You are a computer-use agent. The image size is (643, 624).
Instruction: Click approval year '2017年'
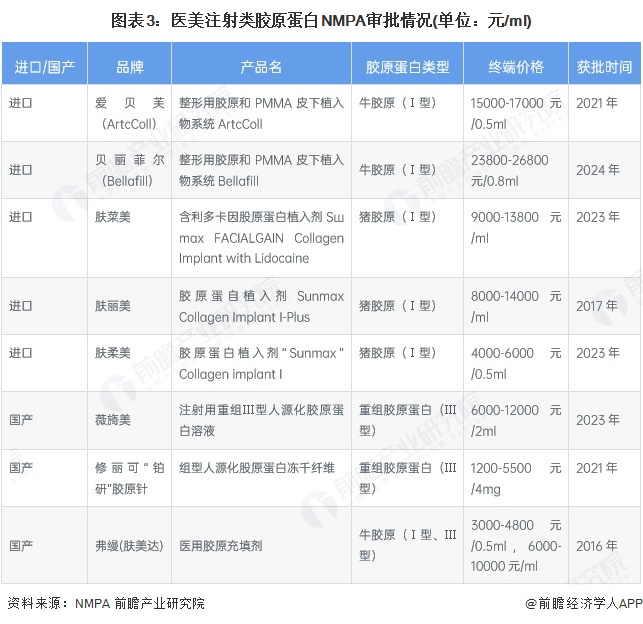[597, 306]
